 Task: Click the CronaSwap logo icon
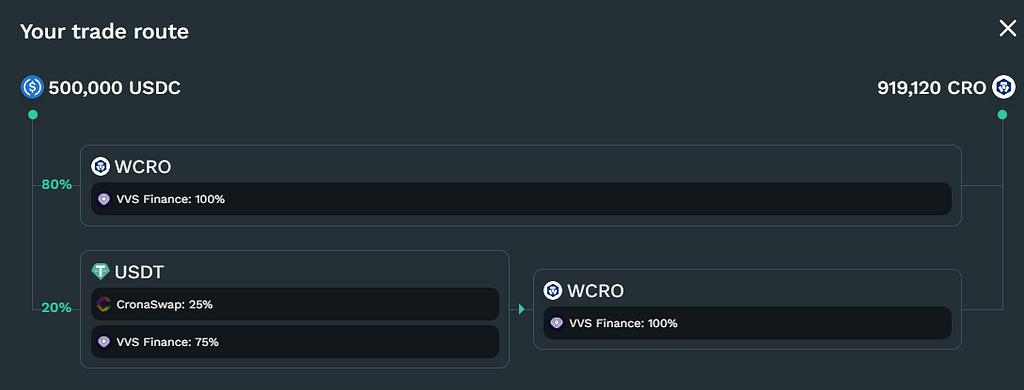pyautogui.click(x=104, y=304)
